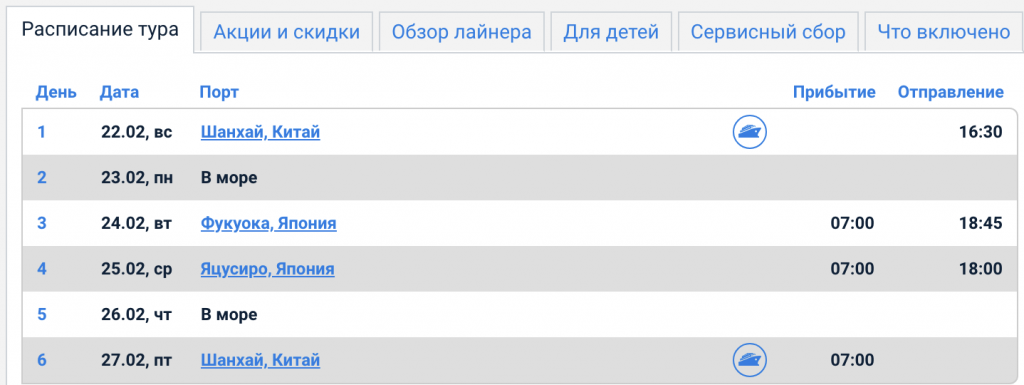Click ship icon in day 1 Shanghai row
Viewport: 1024px width, 385px height.
pyautogui.click(x=749, y=132)
